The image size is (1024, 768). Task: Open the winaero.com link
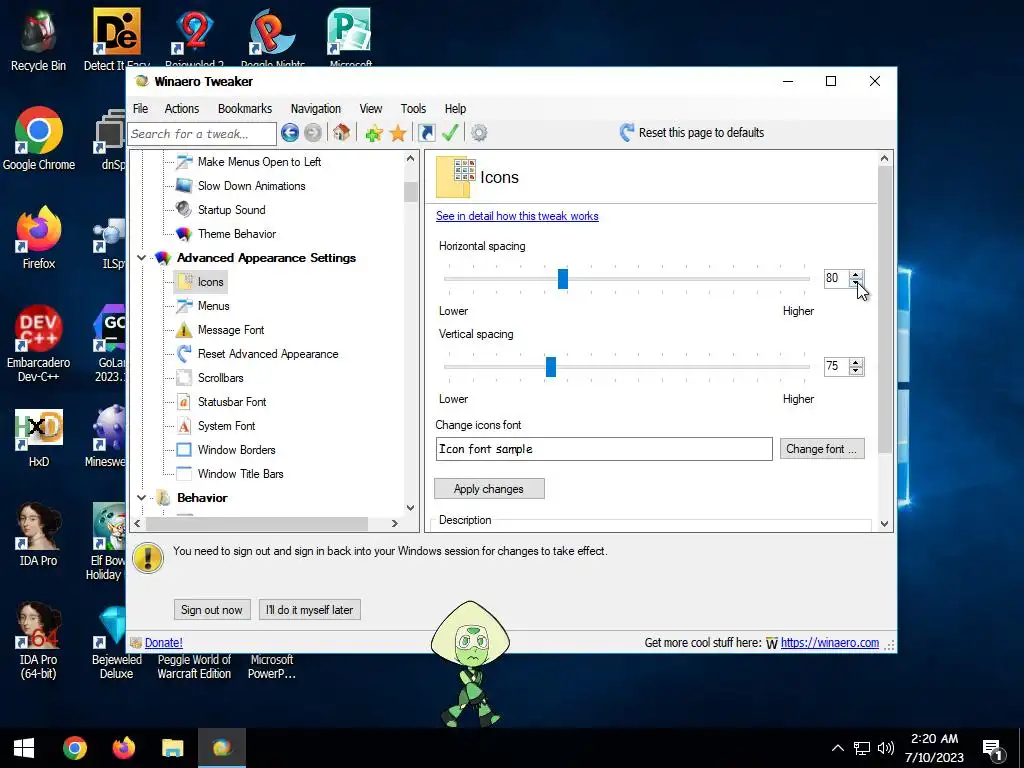click(829, 643)
